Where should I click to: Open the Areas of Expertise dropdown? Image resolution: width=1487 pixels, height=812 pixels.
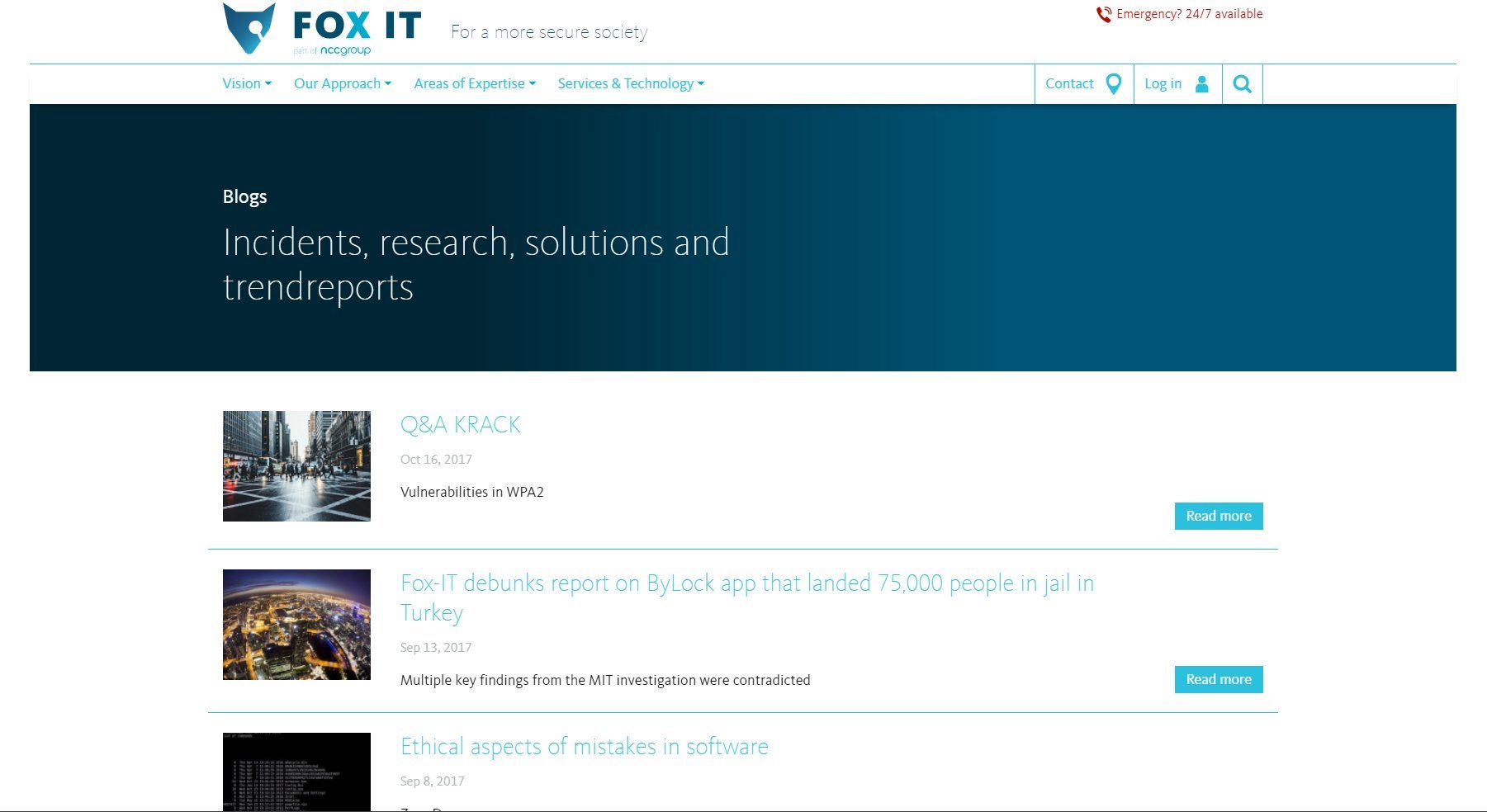(x=475, y=84)
